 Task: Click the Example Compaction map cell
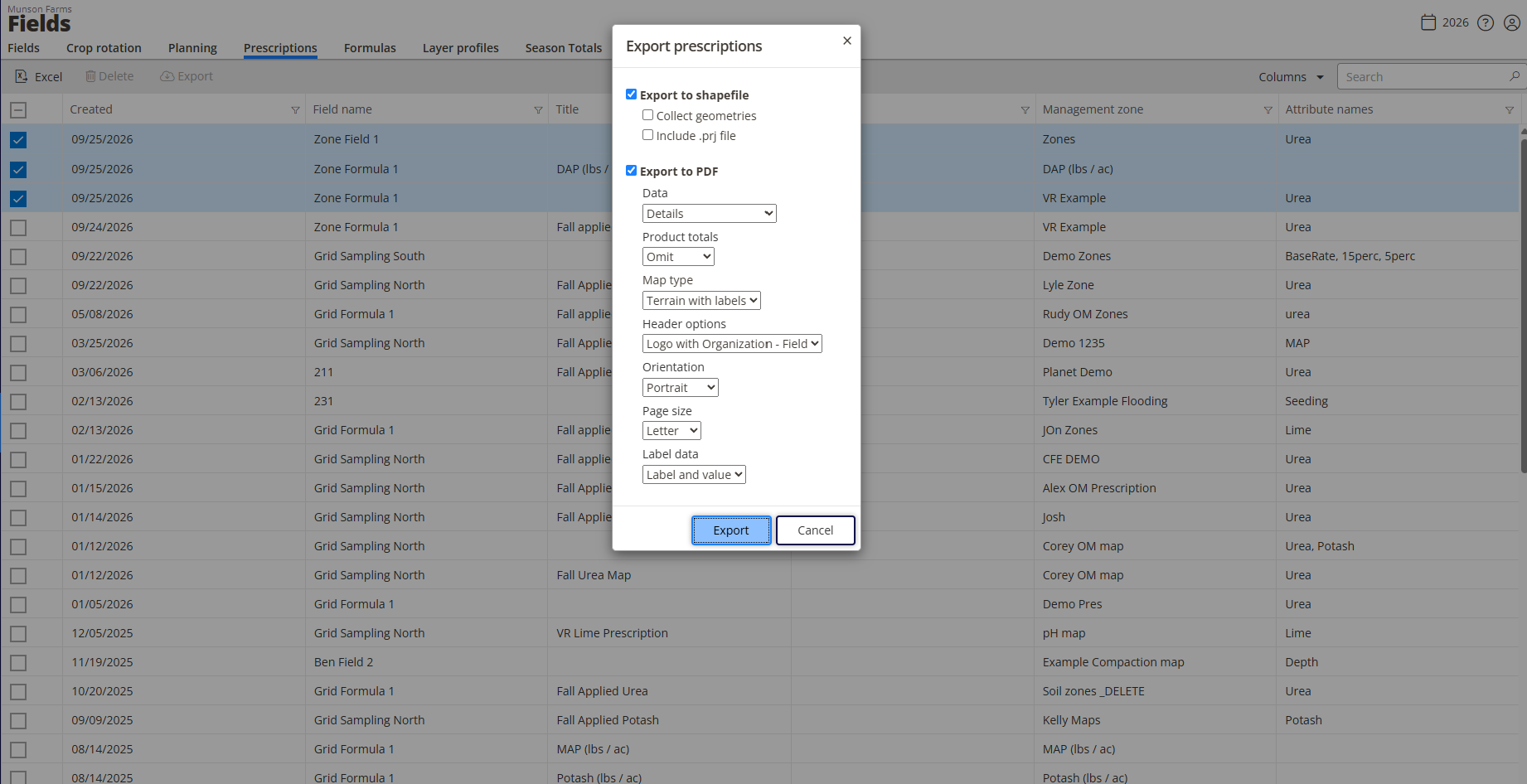coord(1113,662)
